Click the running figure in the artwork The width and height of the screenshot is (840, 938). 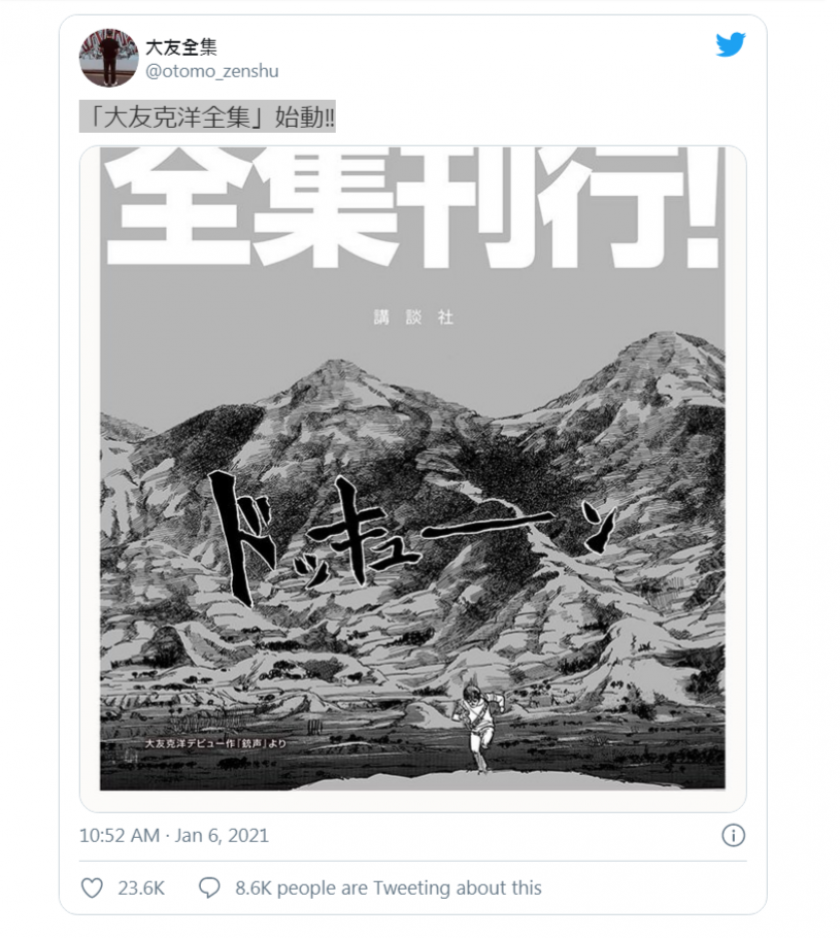(480, 726)
